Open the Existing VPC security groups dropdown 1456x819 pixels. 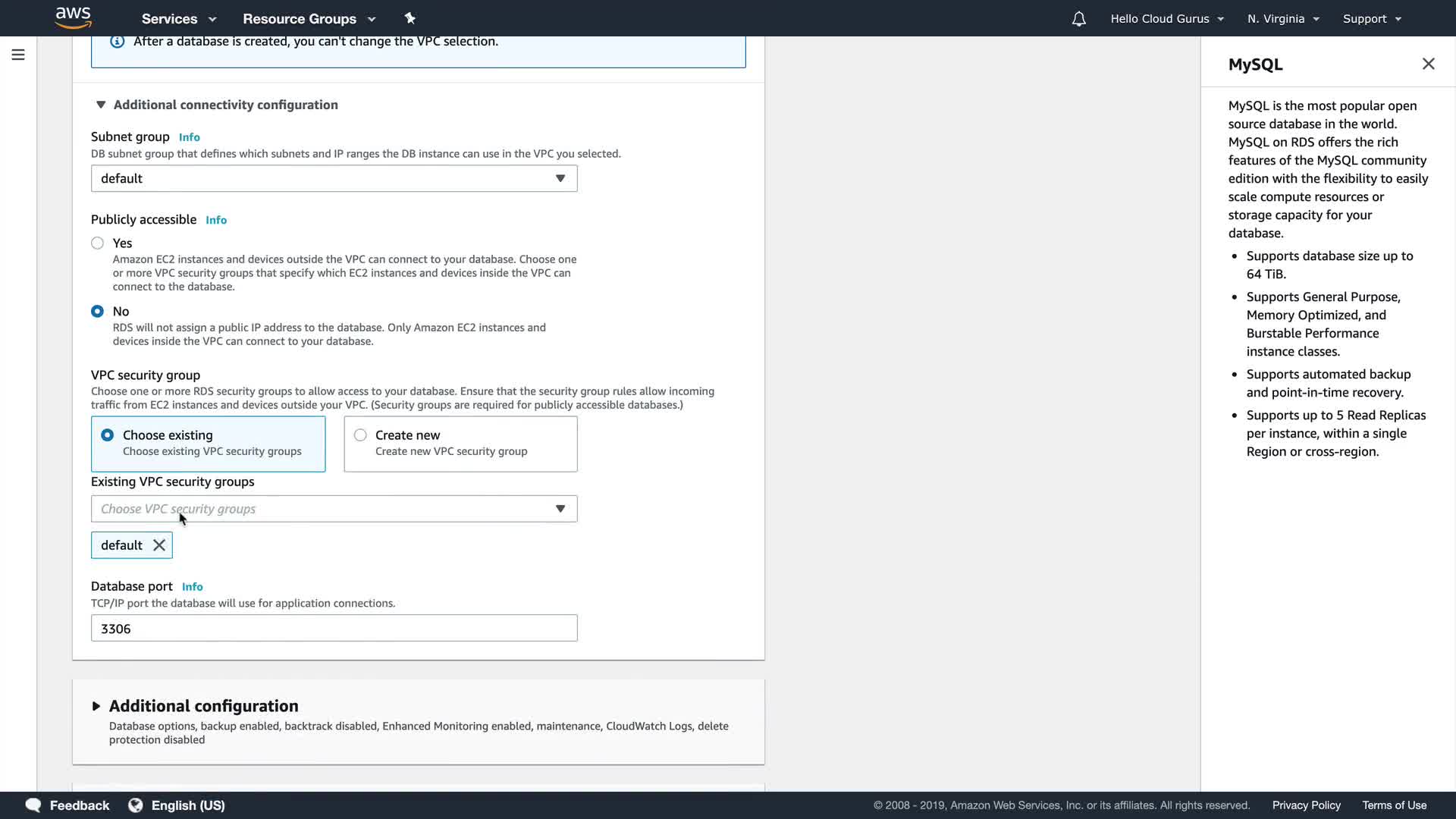[334, 509]
